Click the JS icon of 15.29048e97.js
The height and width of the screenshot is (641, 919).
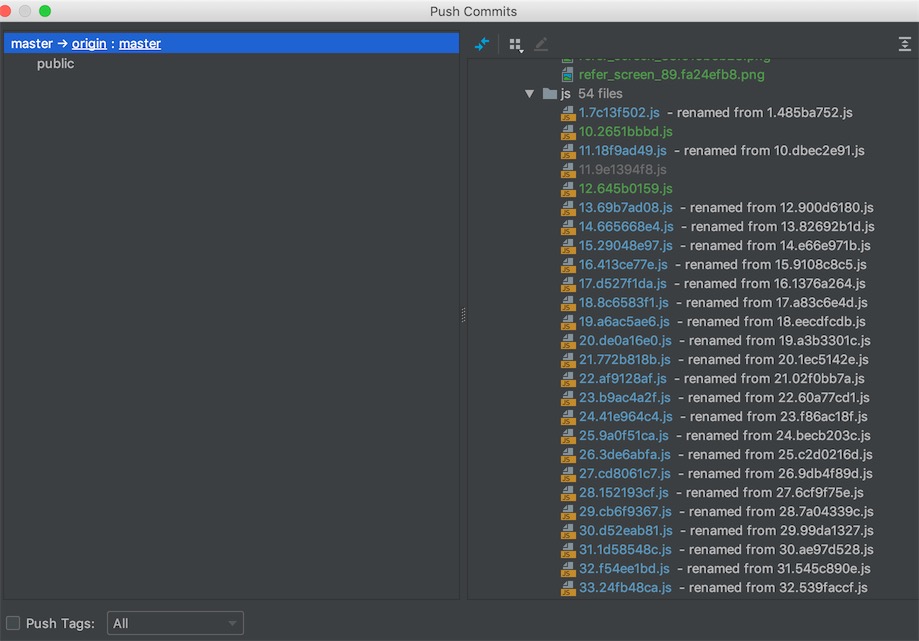[567, 246]
